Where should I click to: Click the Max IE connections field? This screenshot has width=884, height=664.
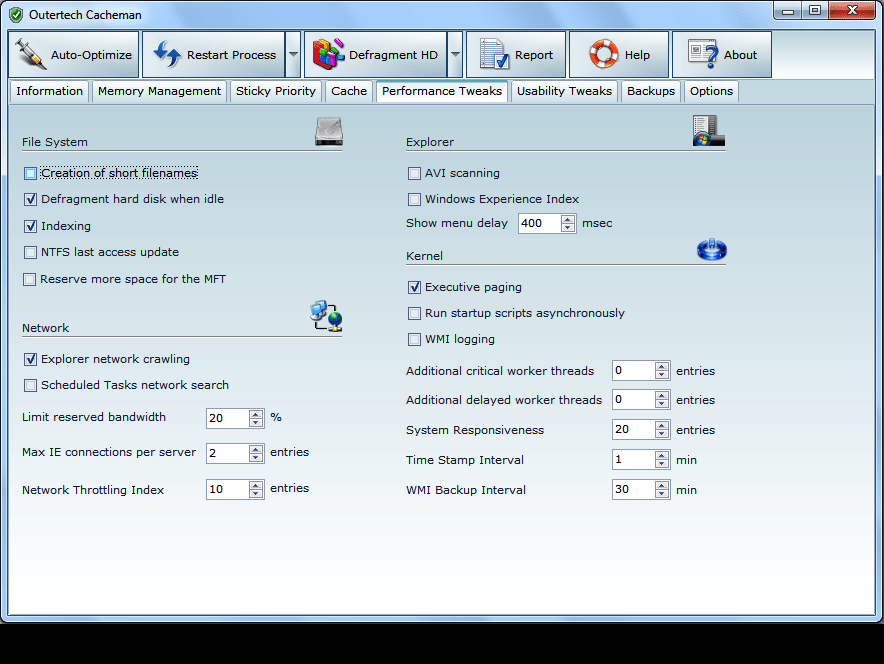[x=228, y=453]
